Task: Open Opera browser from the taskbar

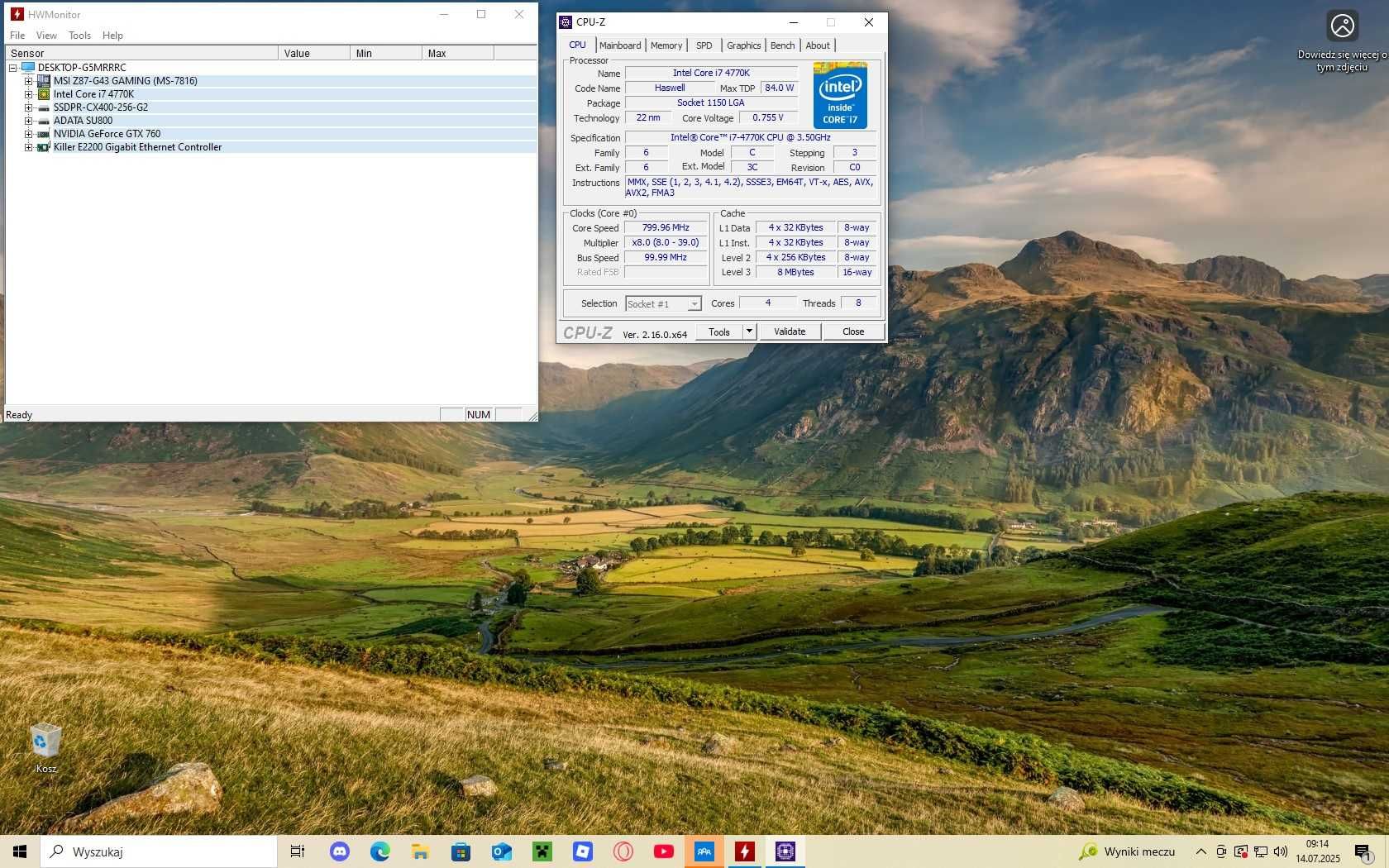Action: point(623,851)
